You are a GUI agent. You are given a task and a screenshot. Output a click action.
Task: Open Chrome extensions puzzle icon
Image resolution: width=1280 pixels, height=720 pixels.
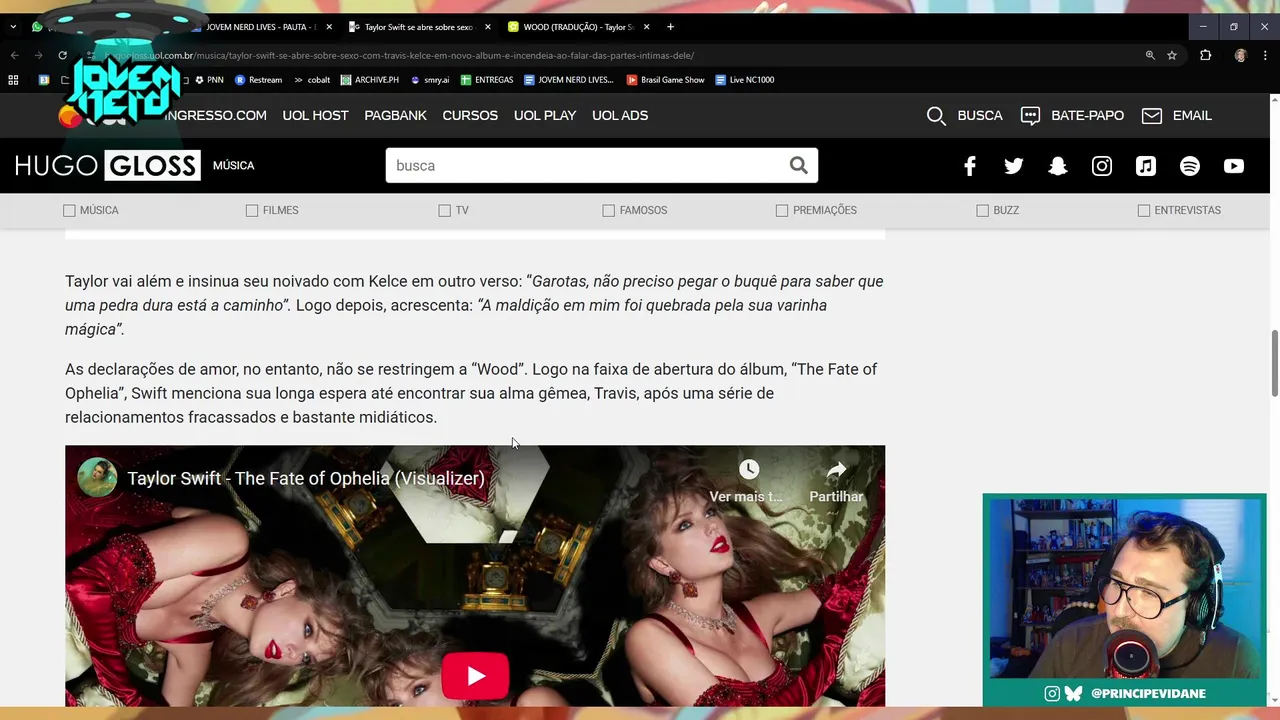click(x=1205, y=55)
